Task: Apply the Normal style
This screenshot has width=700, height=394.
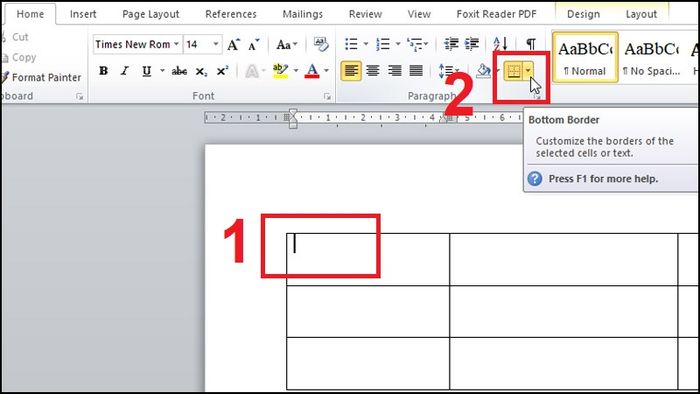Action: (x=585, y=57)
